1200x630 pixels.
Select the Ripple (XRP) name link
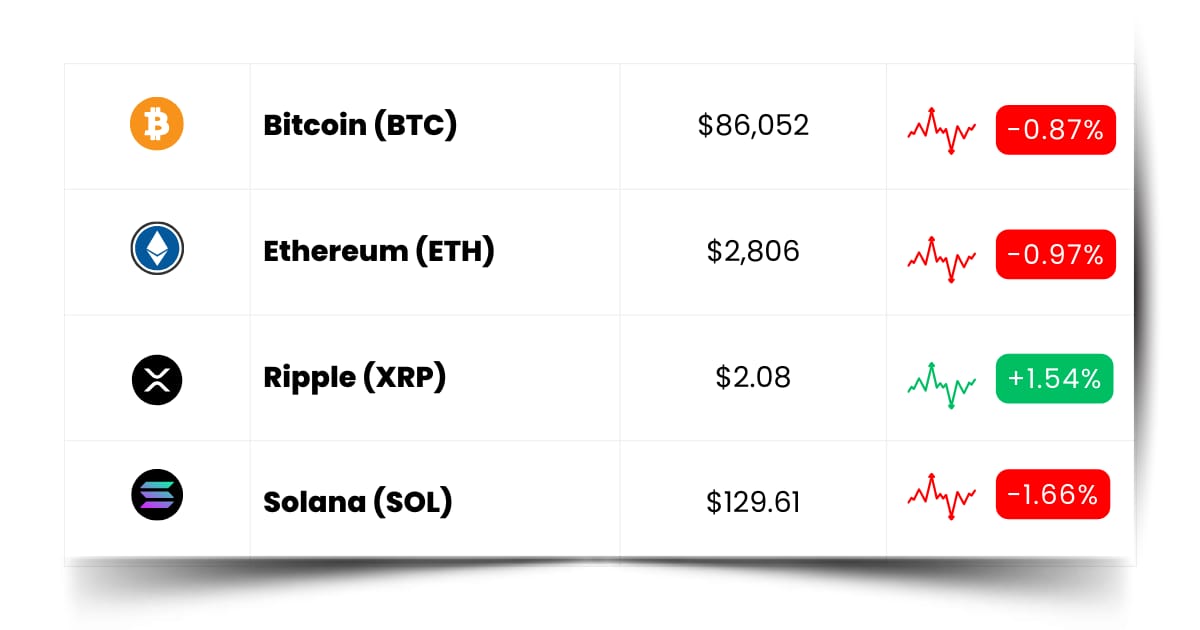(x=354, y=377)
